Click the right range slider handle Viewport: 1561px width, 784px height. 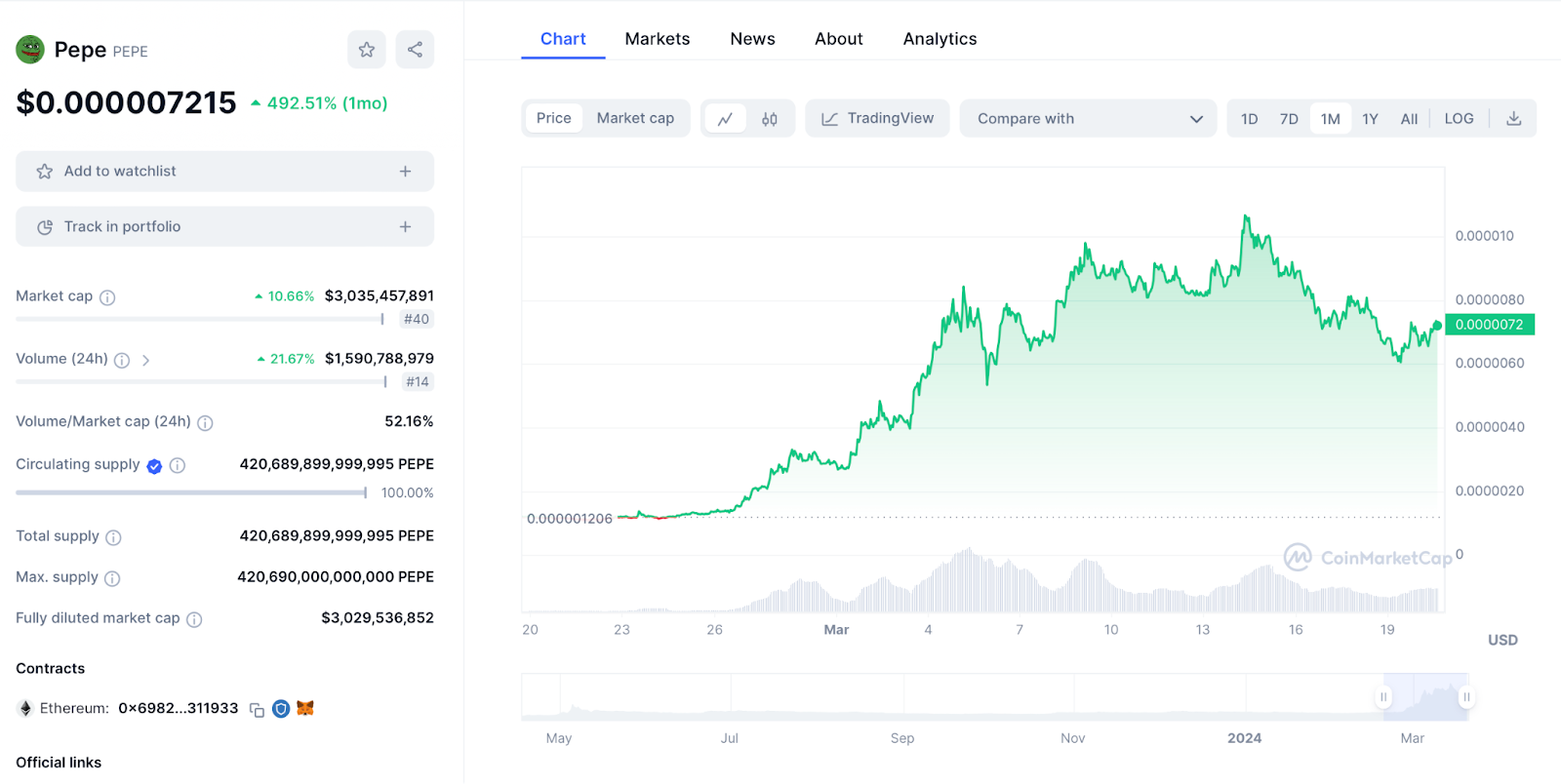pos(1466,697)
